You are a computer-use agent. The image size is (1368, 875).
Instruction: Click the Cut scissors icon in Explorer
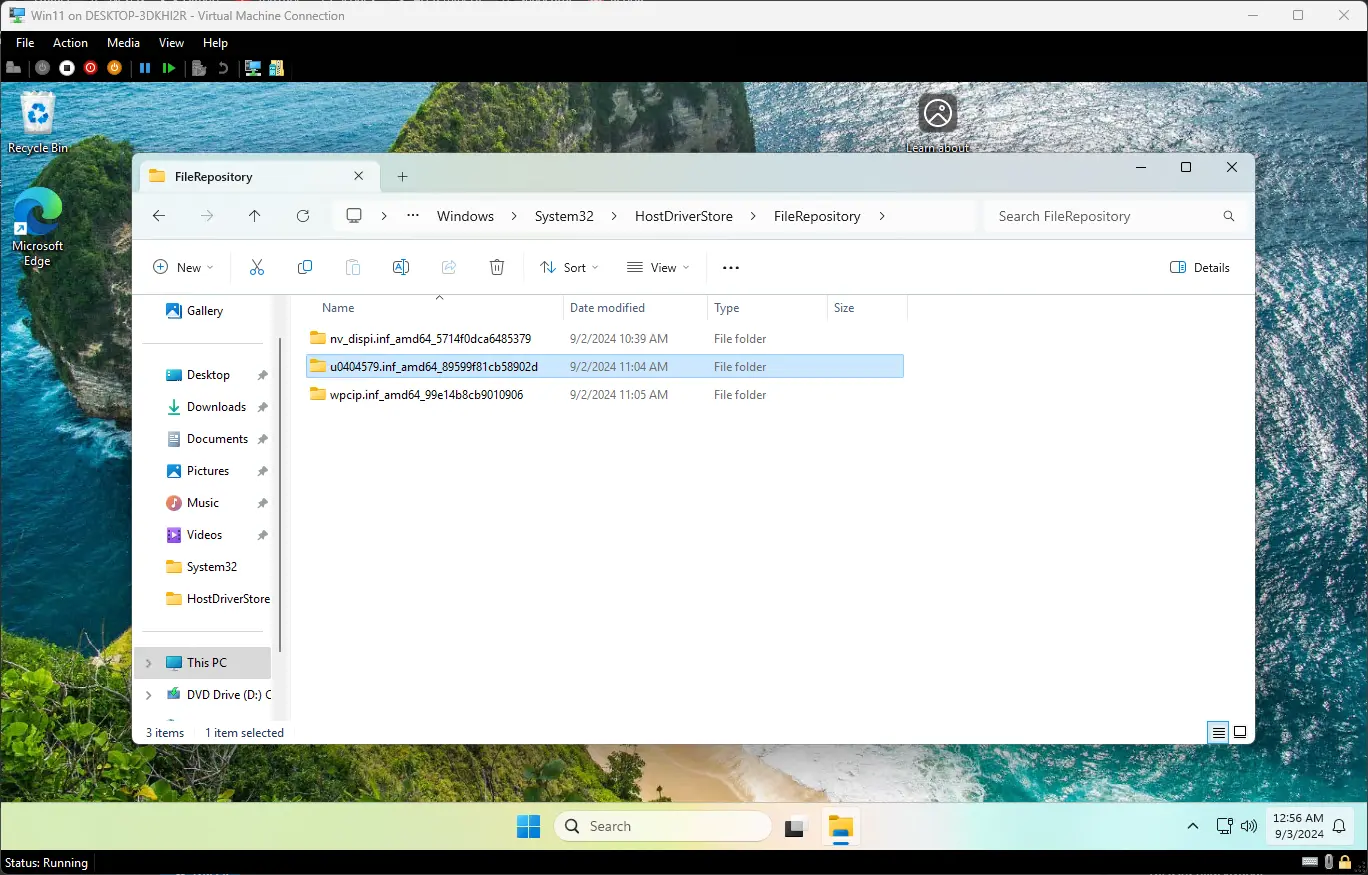[x=257, y=267]
